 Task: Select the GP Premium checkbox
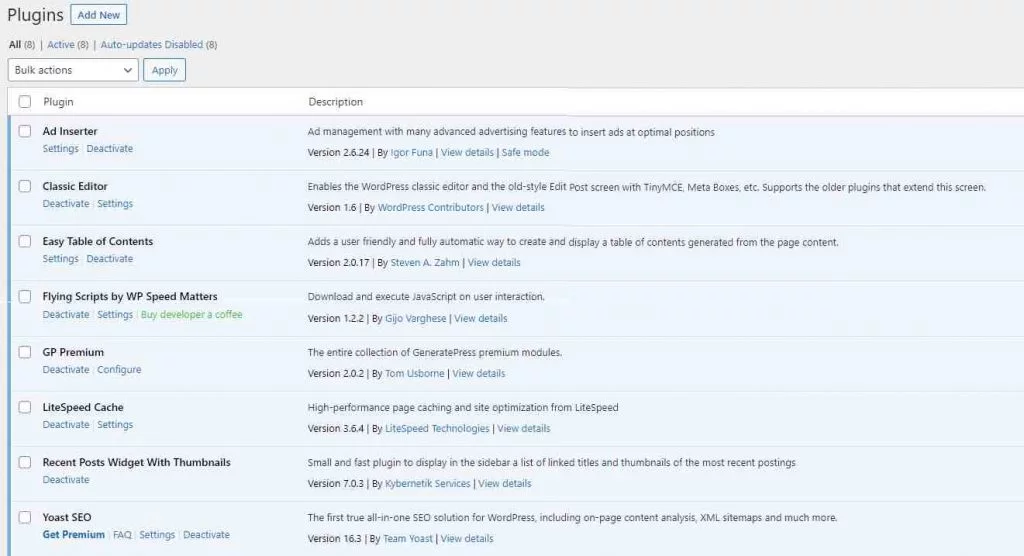pyautogui.click(x=25, y=352)
